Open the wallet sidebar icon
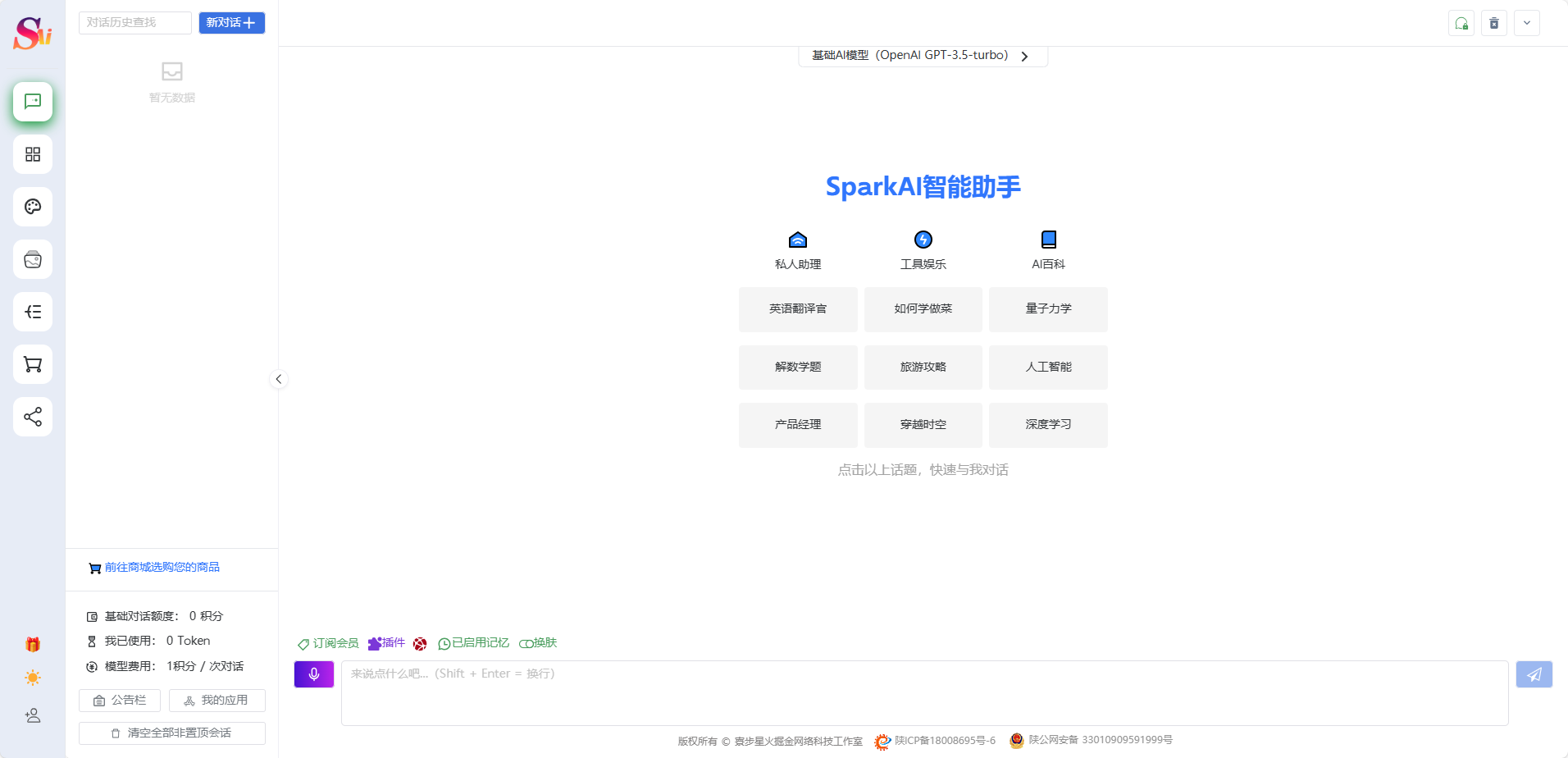Image resolution: width=1568 pixels, height=758 pixels. tap(33, 259)
